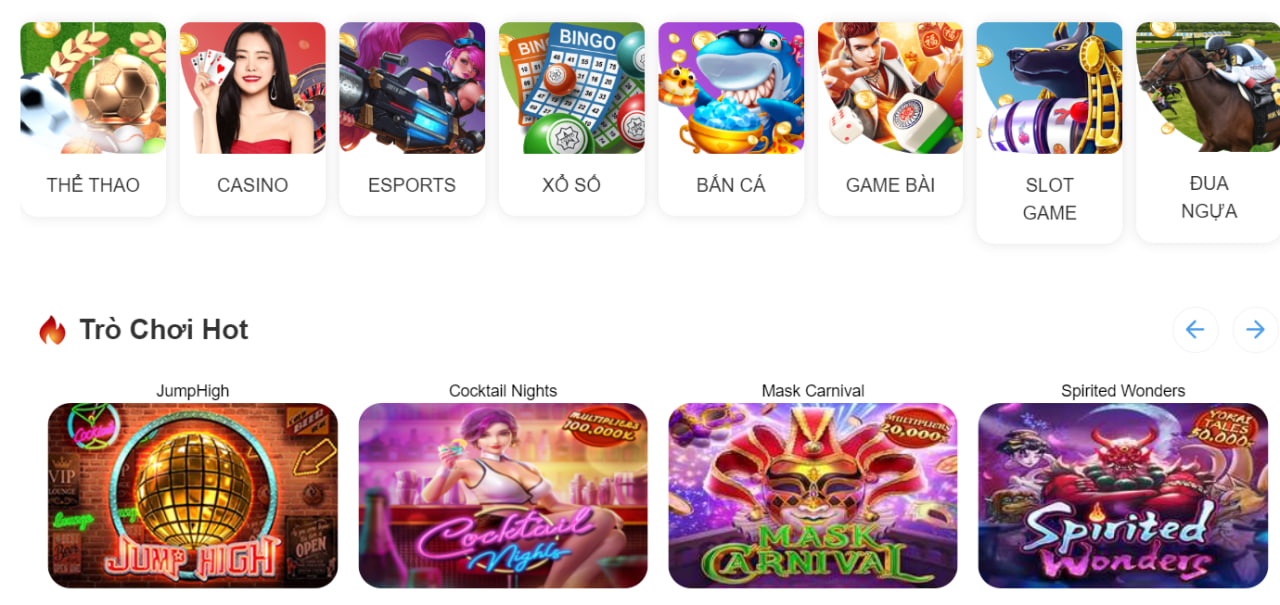Screen dimensions: 1280x605
Task: Open the JumpHigh game thumbnail
Action: pos(193,495)
